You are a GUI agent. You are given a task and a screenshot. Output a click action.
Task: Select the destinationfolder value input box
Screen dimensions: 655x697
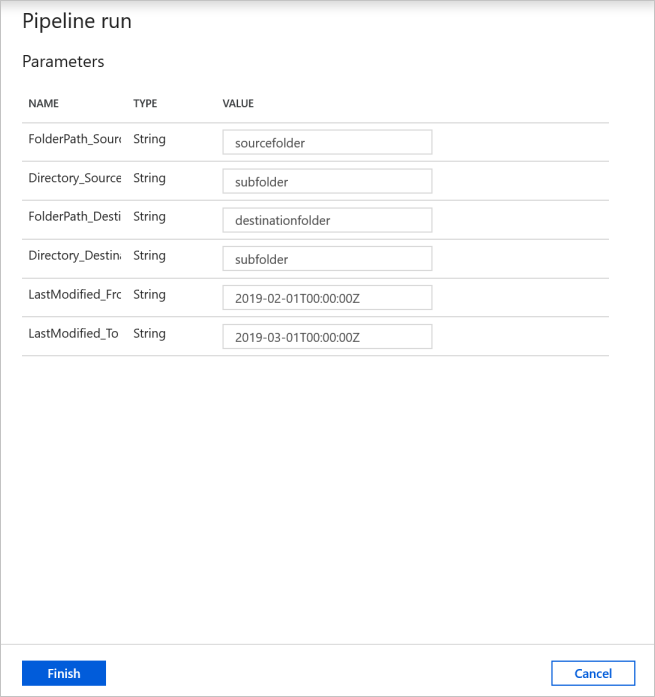pos(327,220)
